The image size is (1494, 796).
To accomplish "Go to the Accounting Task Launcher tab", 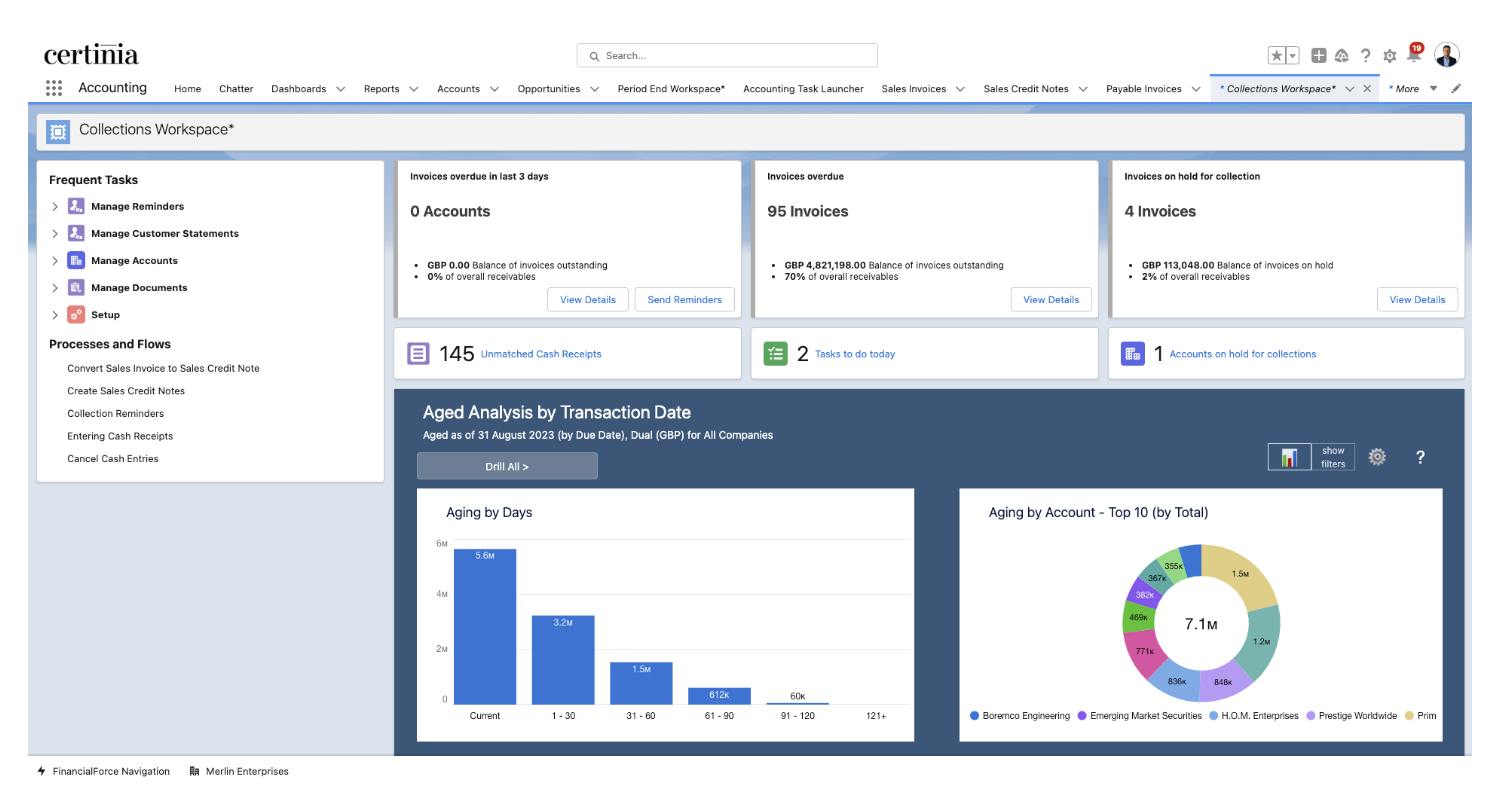I will click(x=803, y=88).
